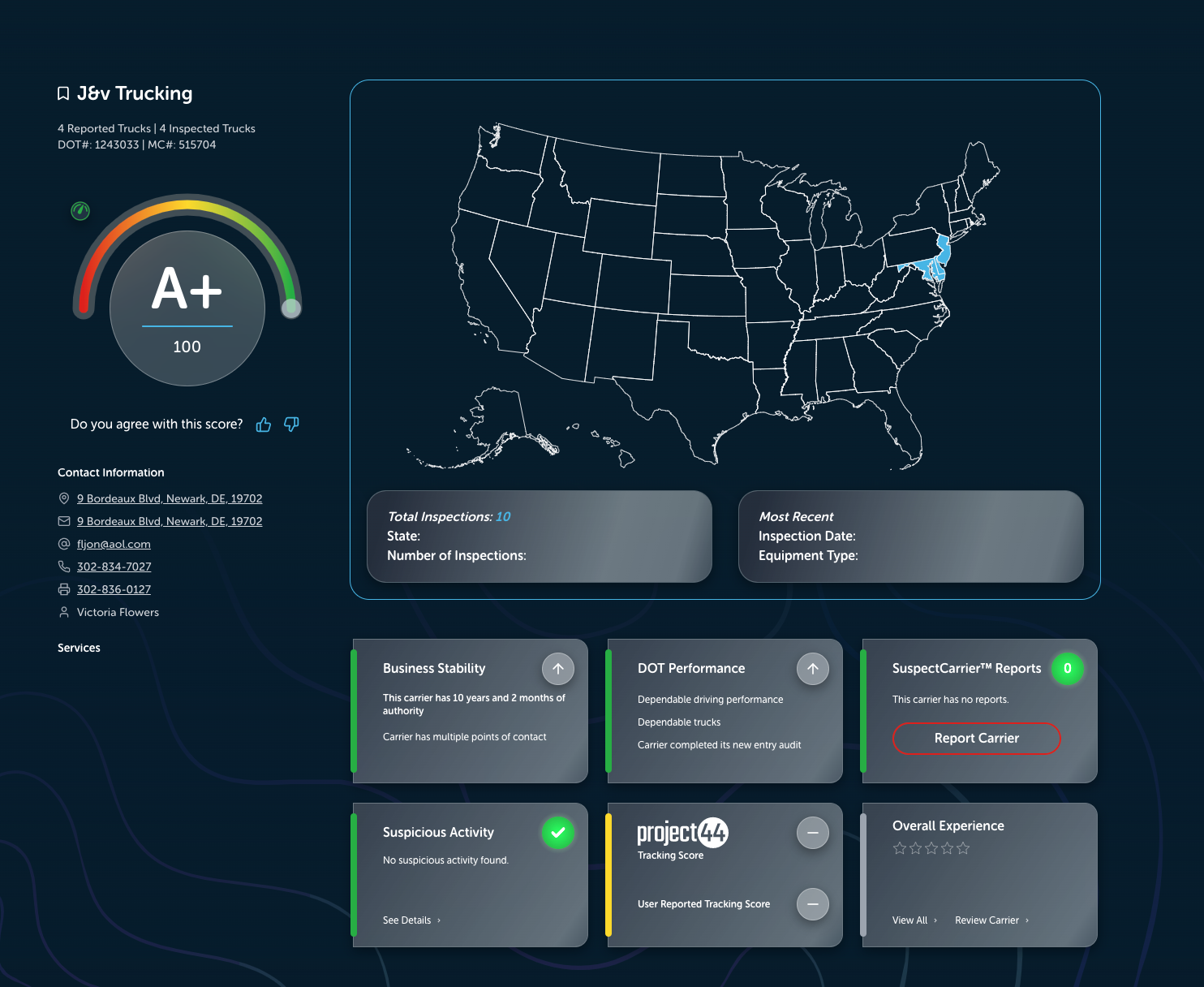Open the fljon@aol.com email link
This screenshot has height=987, width=1204.
click(114, 544)
